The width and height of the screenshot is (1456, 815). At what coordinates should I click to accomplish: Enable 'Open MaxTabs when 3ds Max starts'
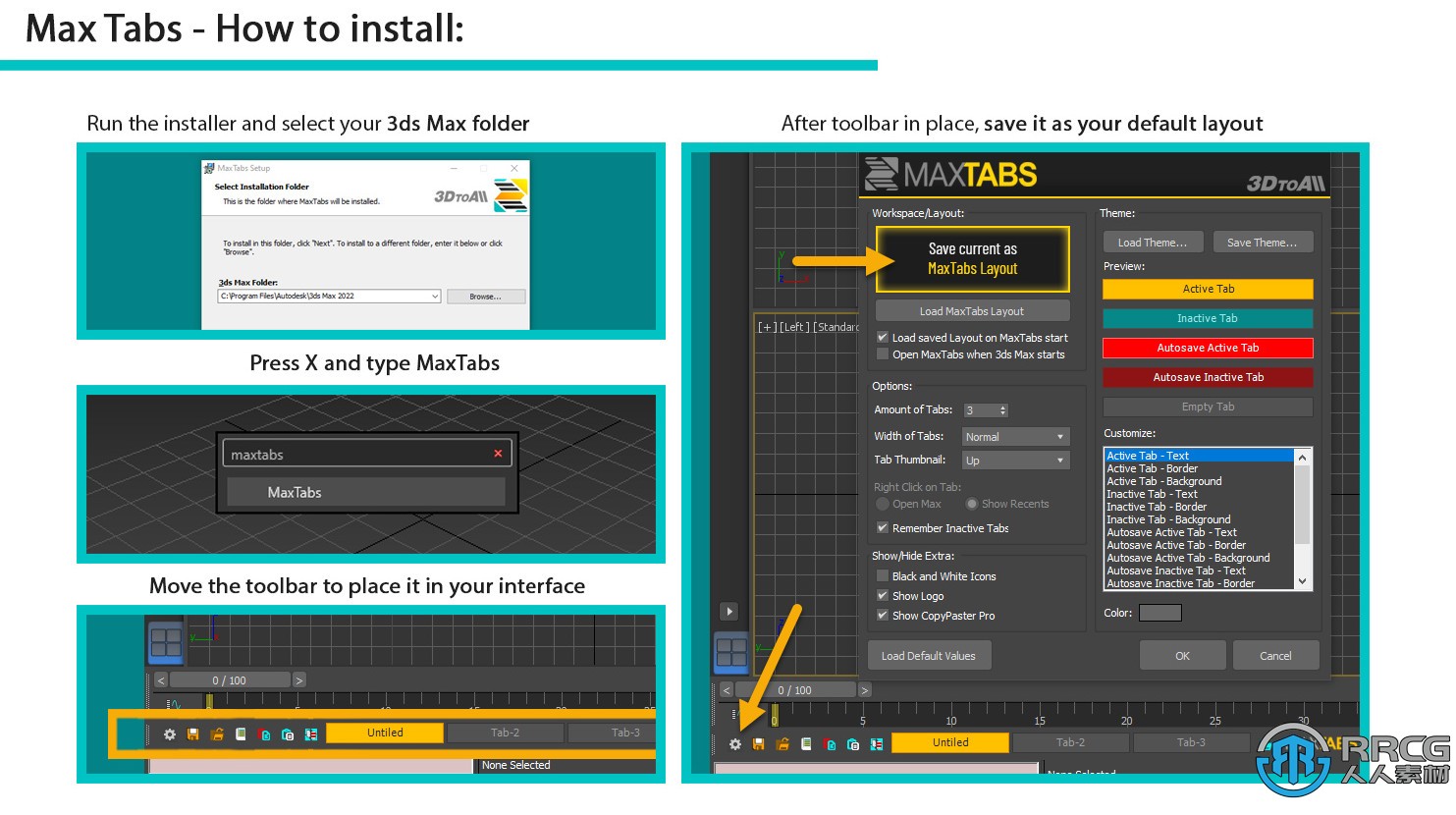point(883,354)
